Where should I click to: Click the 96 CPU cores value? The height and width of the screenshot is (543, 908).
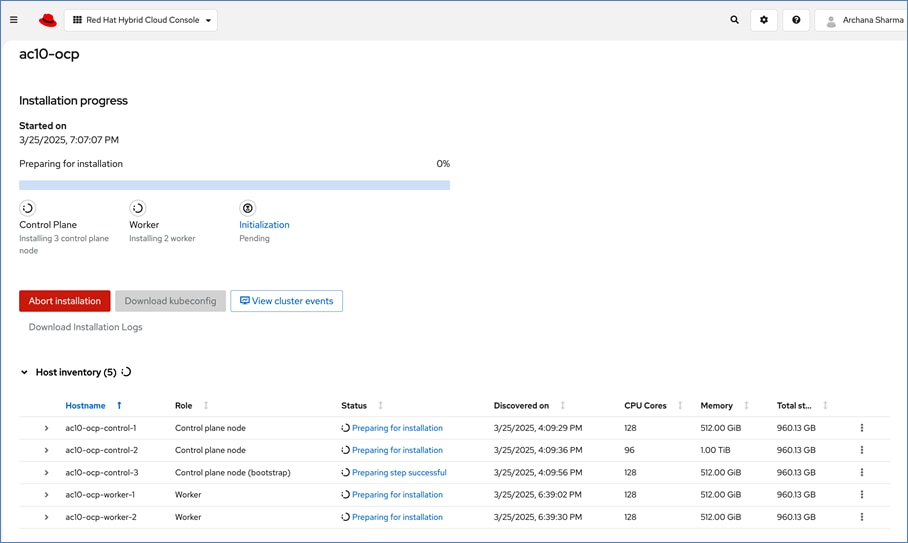[629, 450]
